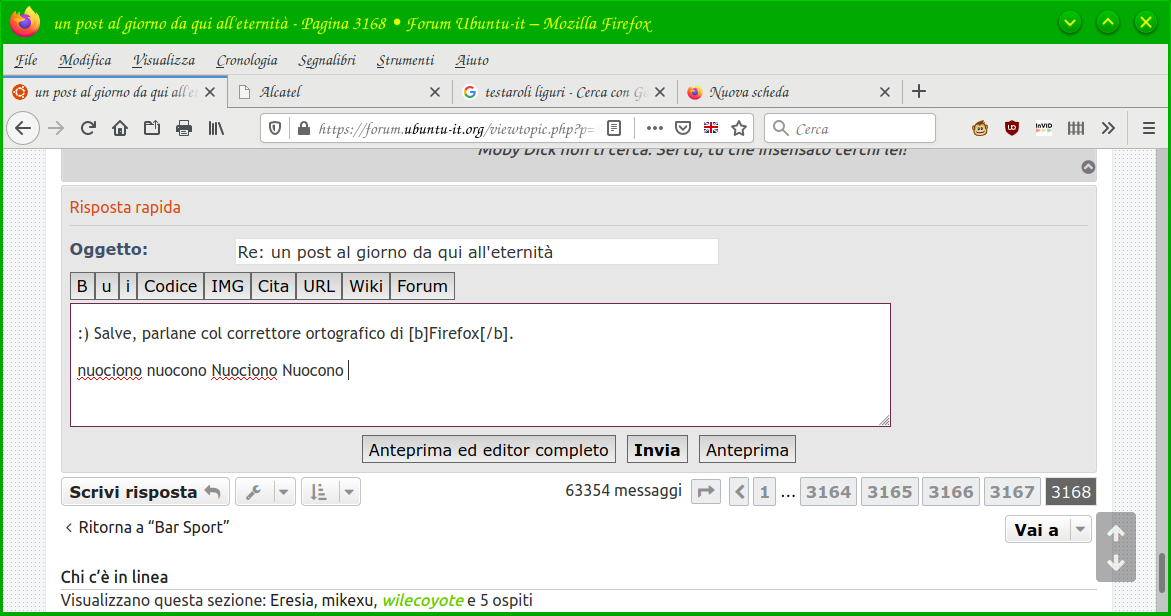
Task: Click the small up-arrow circle at post top
Action: click(x=1088, y=167)
